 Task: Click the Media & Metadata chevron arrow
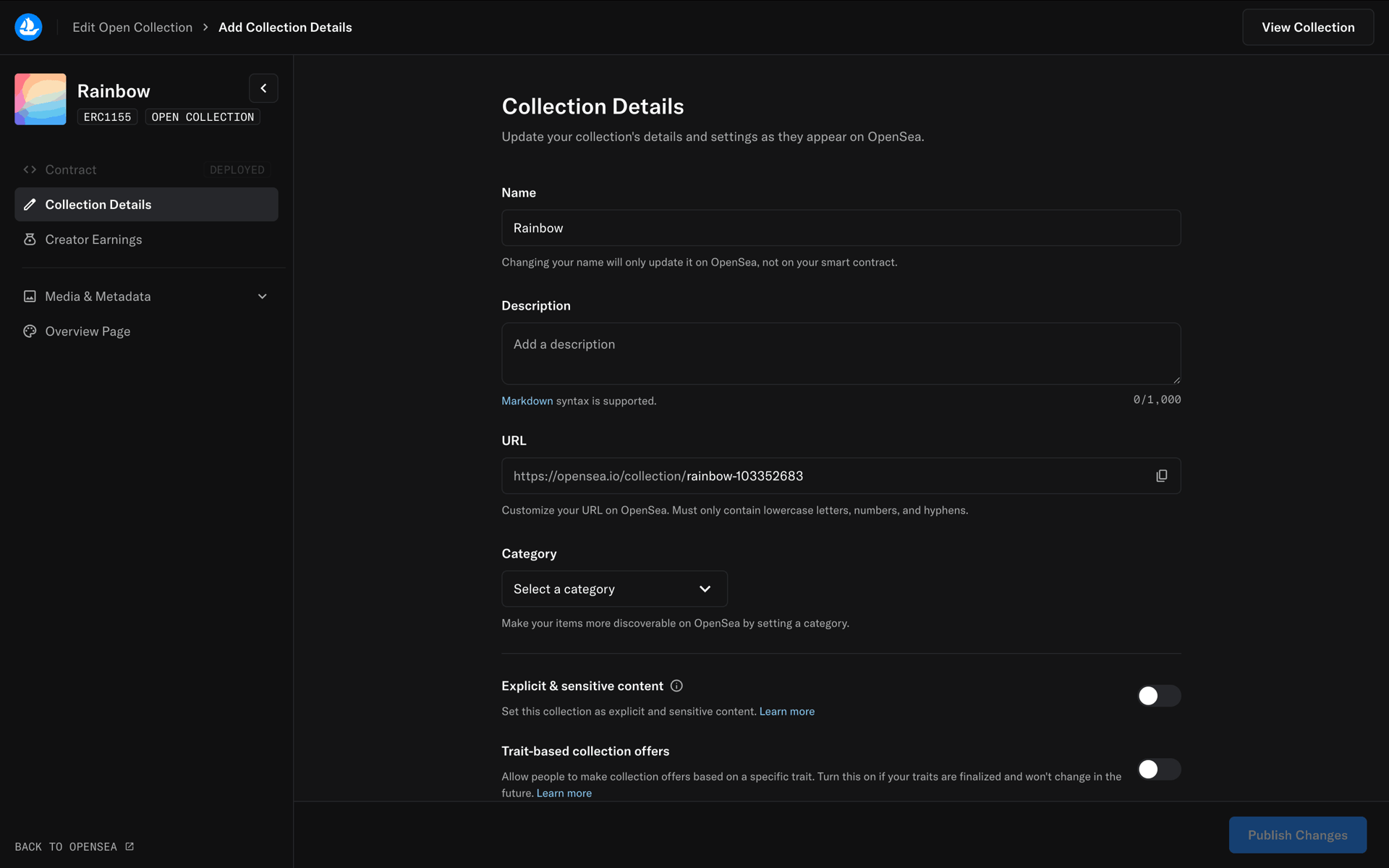pos(263,297)
